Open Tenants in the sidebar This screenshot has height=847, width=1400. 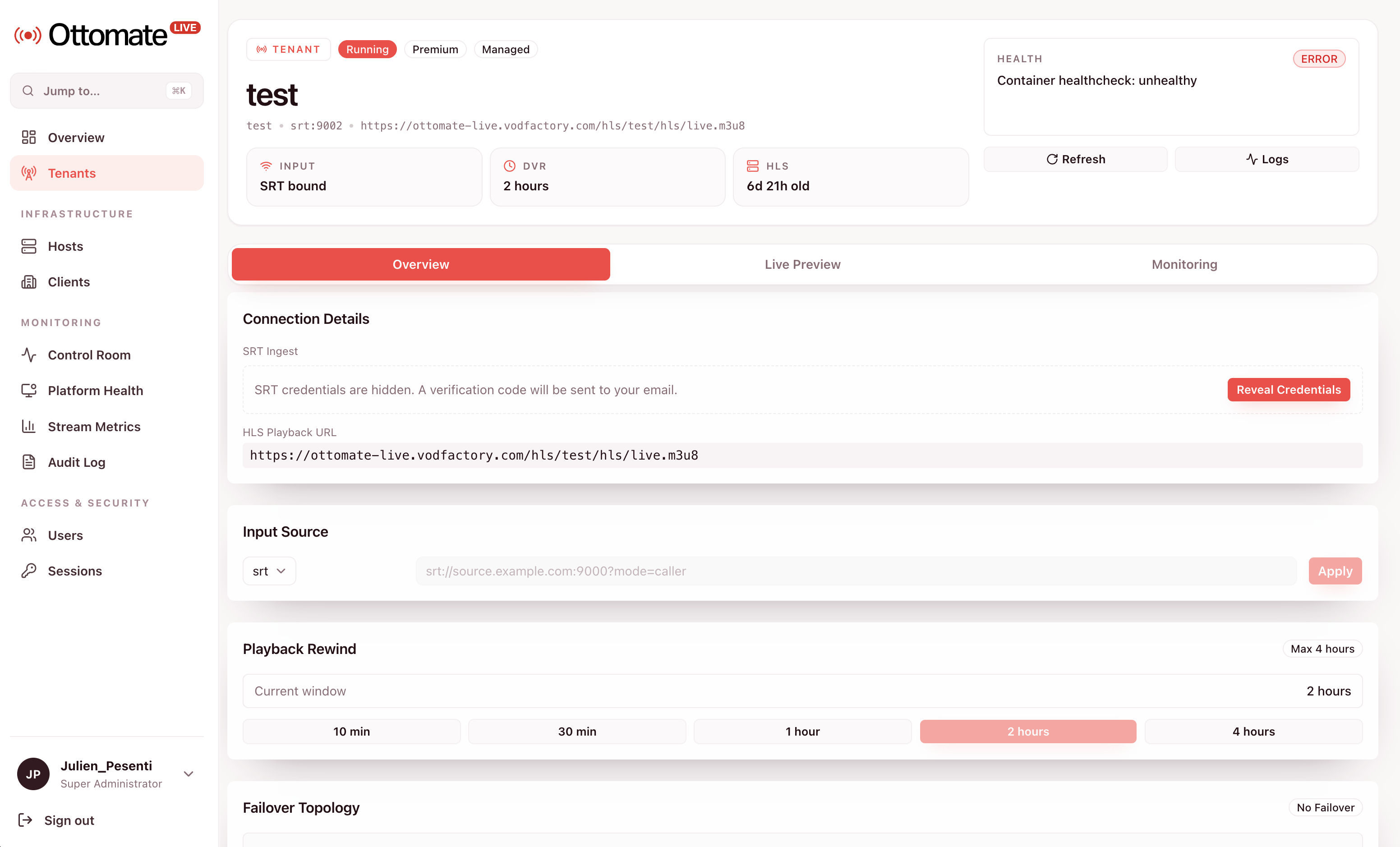(107, 173)
